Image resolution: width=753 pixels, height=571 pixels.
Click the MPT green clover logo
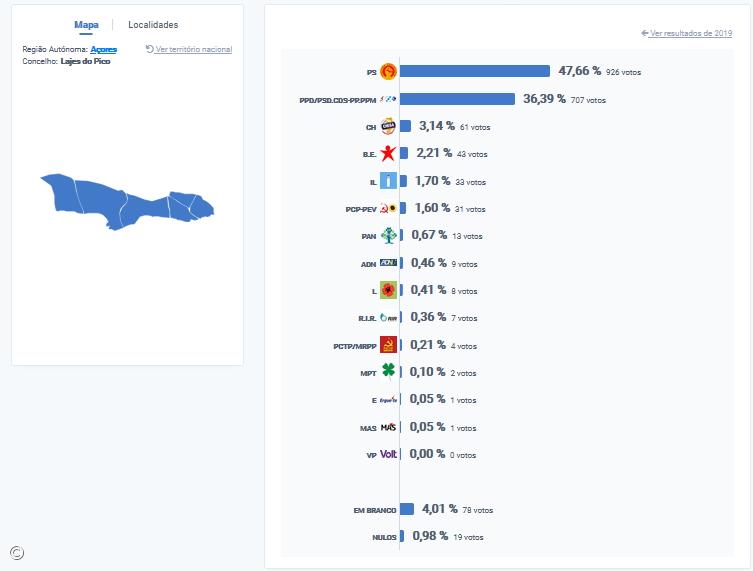(388, 372)
